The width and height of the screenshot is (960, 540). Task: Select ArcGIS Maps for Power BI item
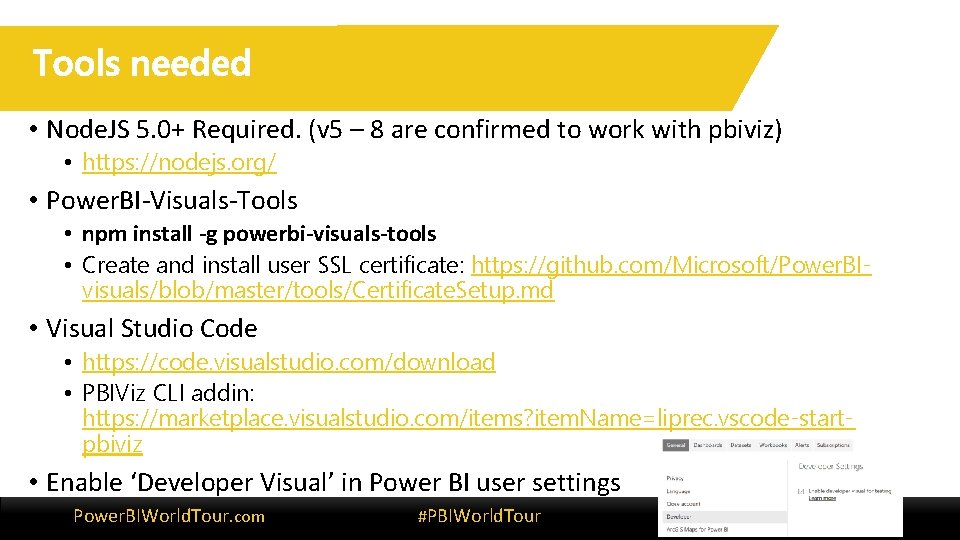tap(697, 530)
